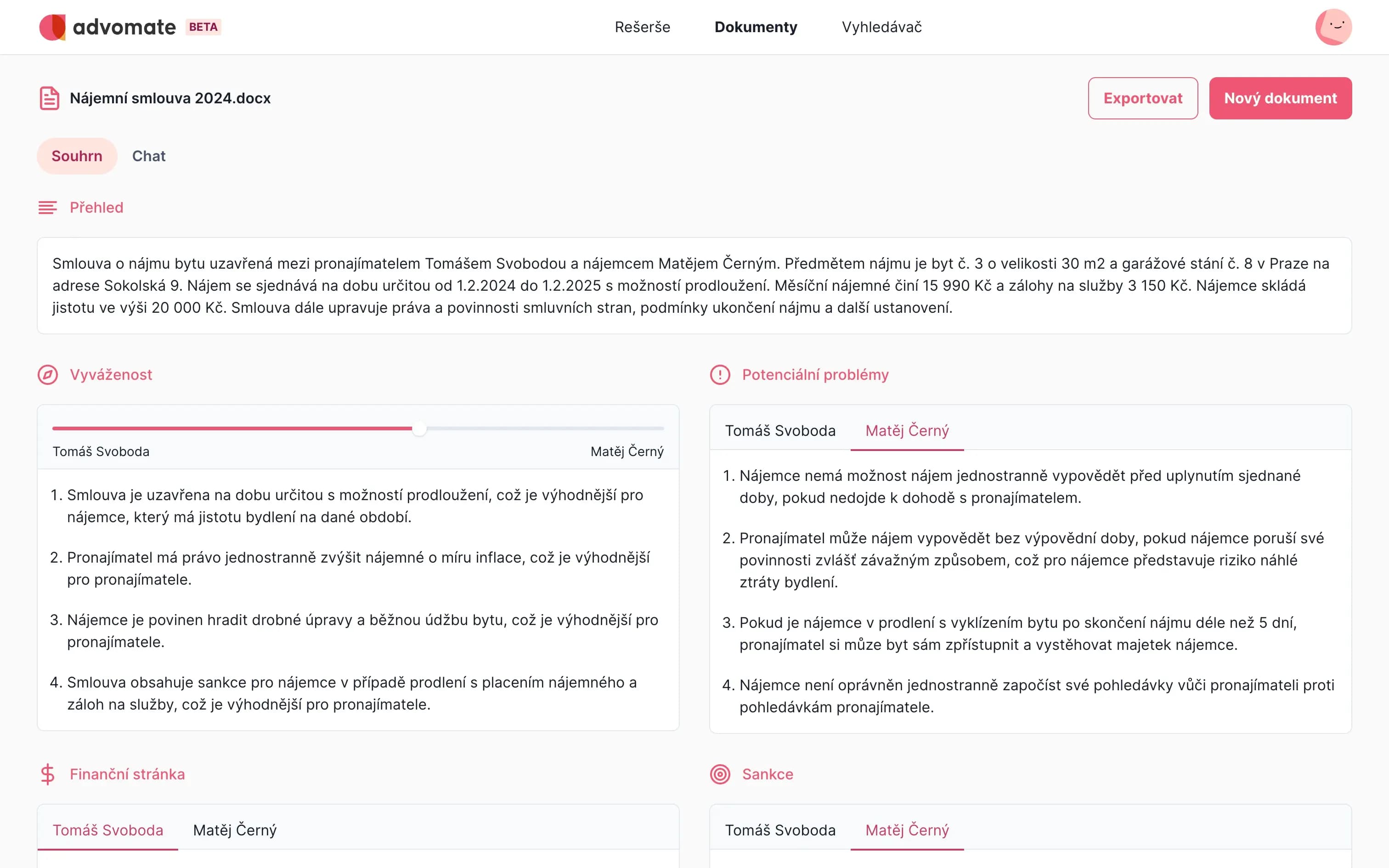The height and width of the screenshot is (868, 1389).
Task: Click the document file icon beside Nájemní smlouva
Action: (x=49, y=98)
